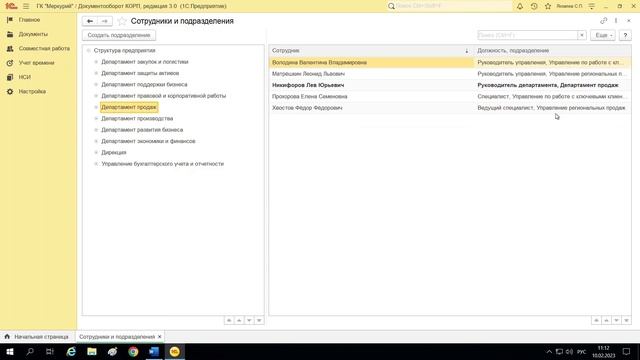Open service settings lines icon in title bar
Viewport: 640px width, 360px height.
591,6
